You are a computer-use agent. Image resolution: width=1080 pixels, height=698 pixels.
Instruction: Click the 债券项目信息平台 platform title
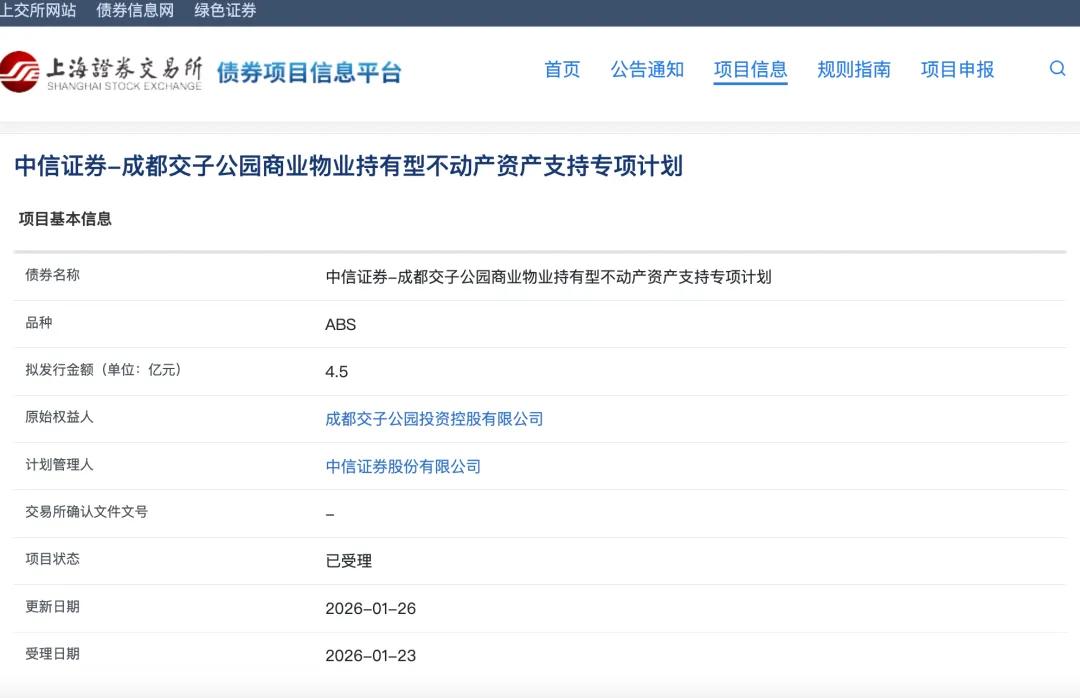[309, 72]
